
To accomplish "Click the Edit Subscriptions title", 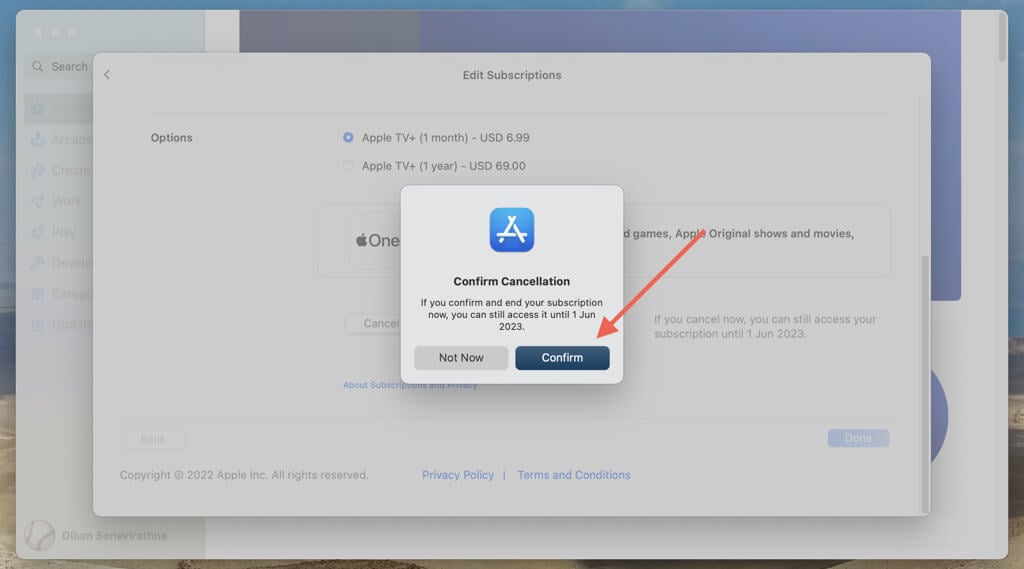I will coord(512,75).
